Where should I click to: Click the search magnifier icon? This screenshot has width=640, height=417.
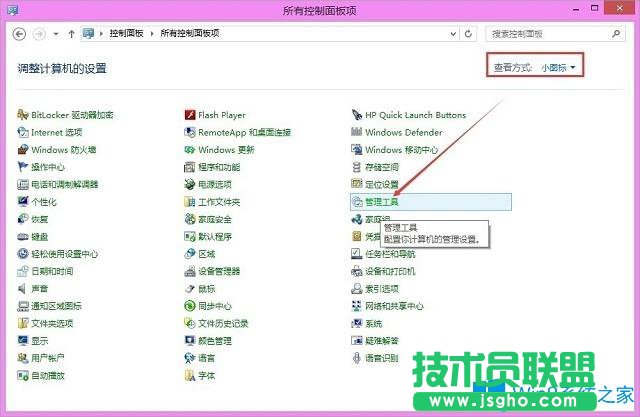pos(616,33)
